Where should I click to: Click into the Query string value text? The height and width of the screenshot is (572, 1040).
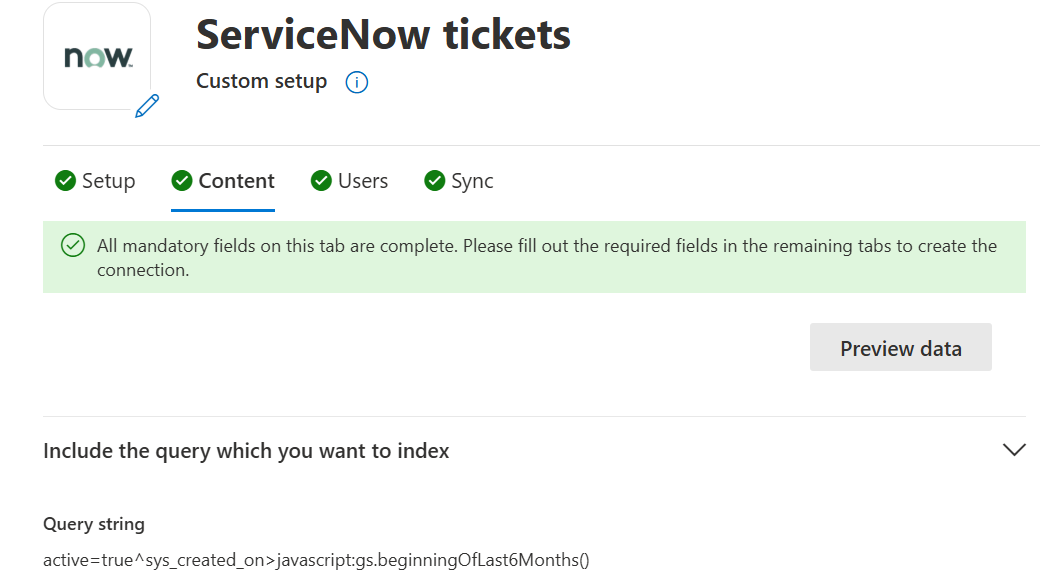tap(316, 560)
